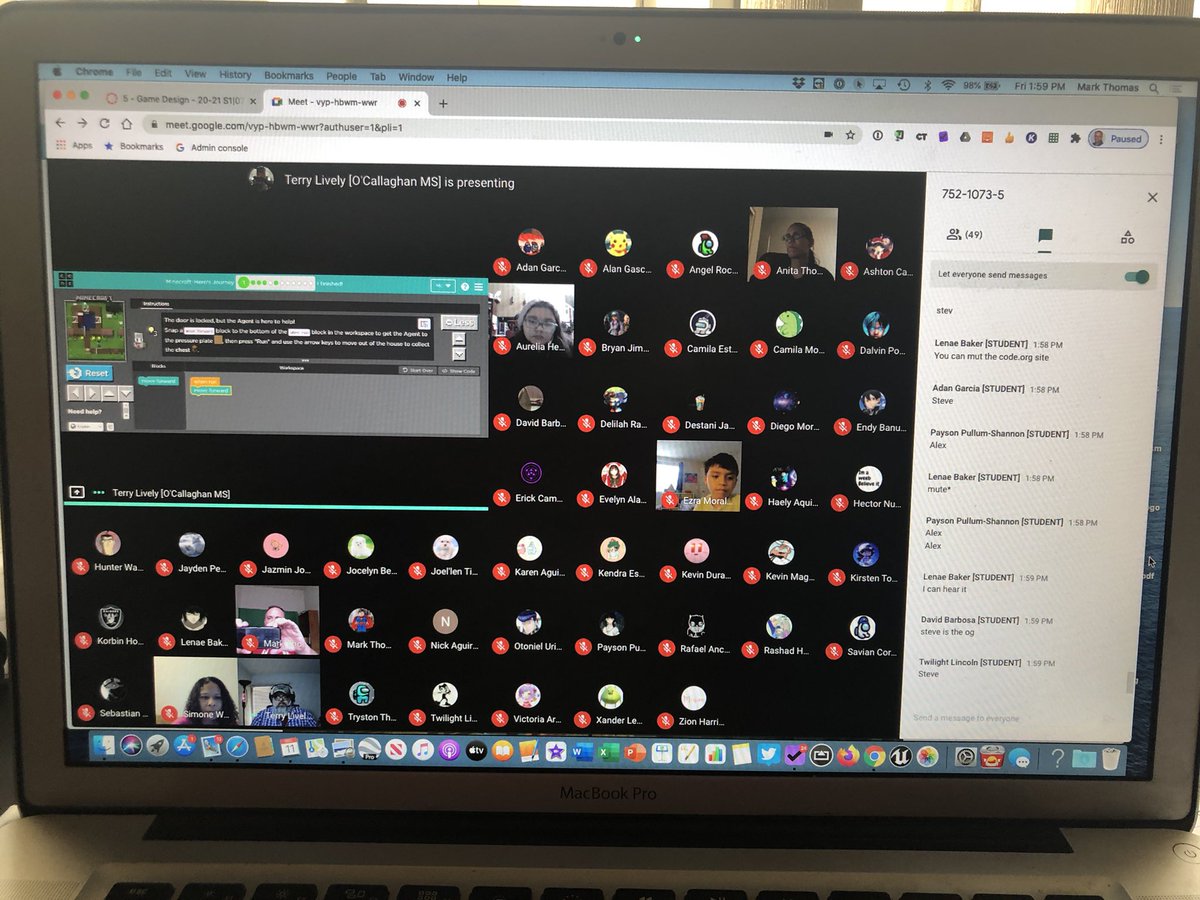Click Nick Aguir... avatar with letter N
Viewport: 1200px width, 900px height.
[444, 621]
